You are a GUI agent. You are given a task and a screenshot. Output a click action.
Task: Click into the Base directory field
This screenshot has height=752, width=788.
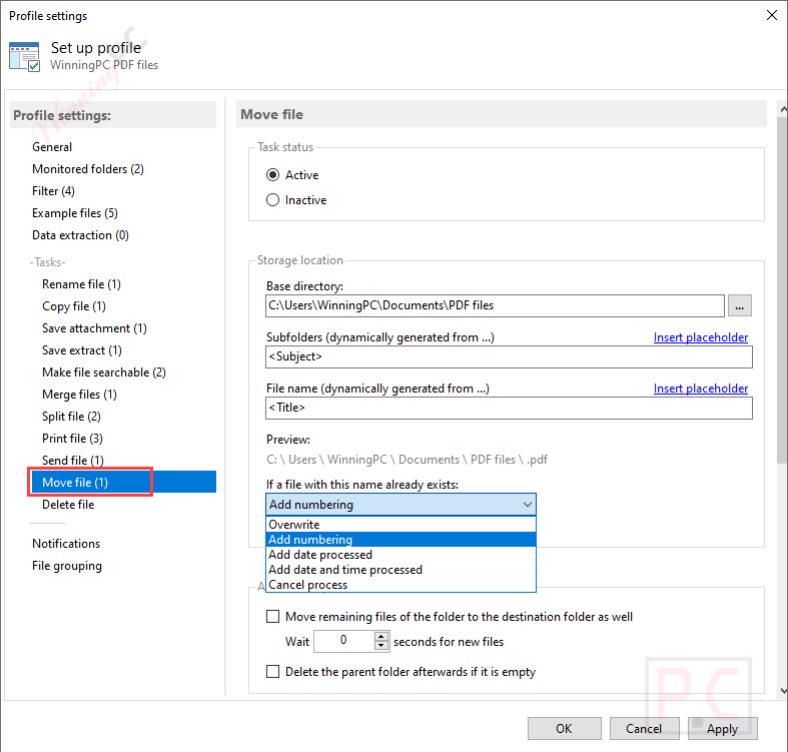point(495,306)
